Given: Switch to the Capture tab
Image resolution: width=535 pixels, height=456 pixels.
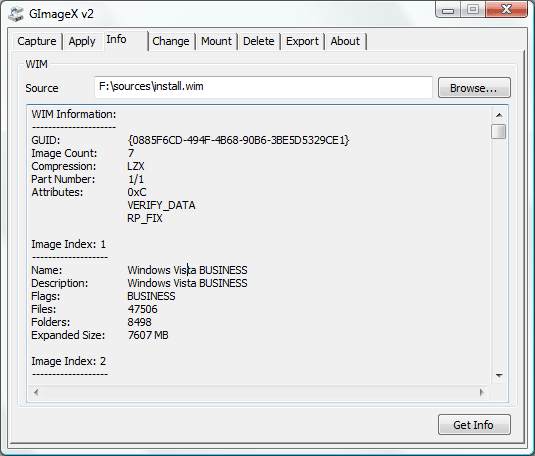Looking at the screenshot, I should tap(37, 41).
